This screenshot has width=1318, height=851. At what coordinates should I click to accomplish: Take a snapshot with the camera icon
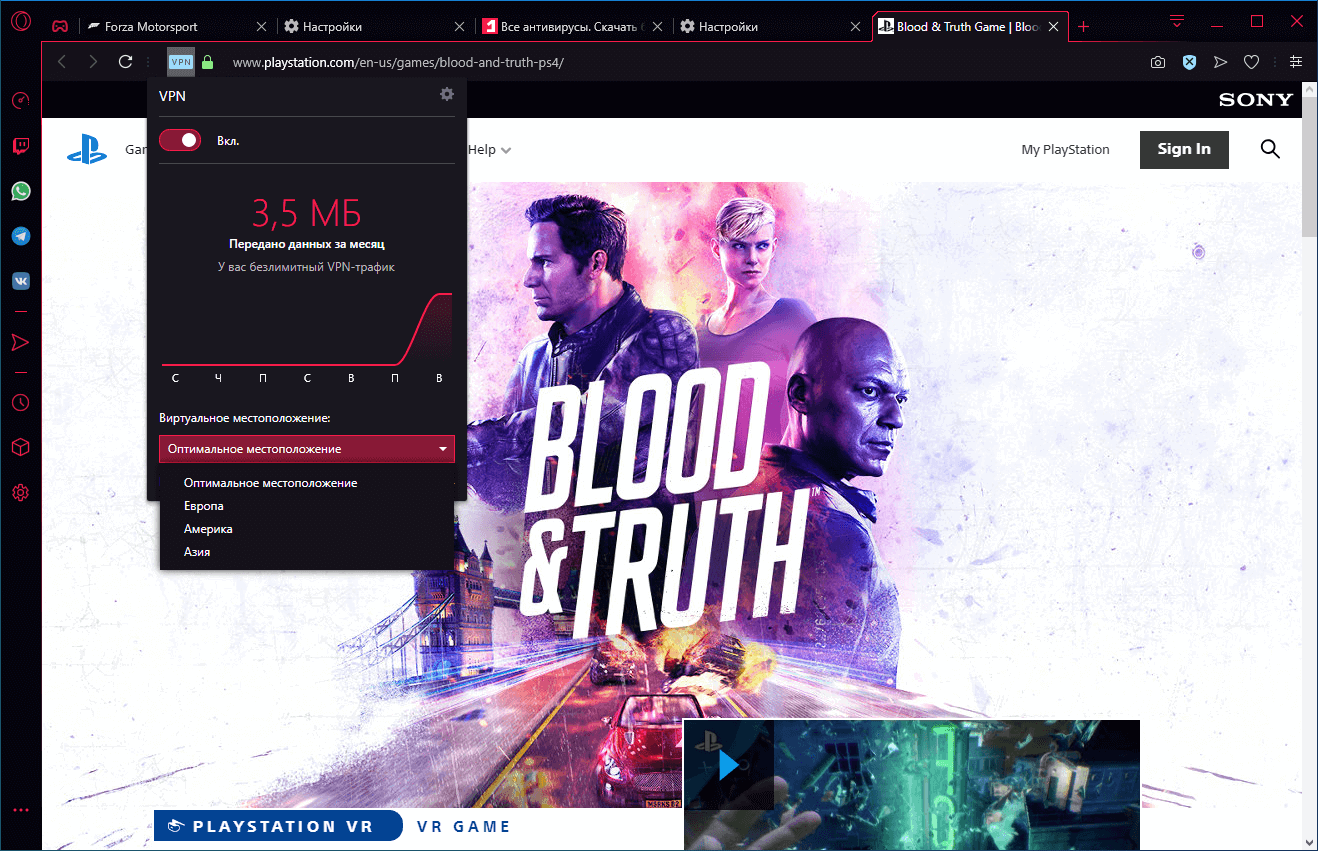1158,62
